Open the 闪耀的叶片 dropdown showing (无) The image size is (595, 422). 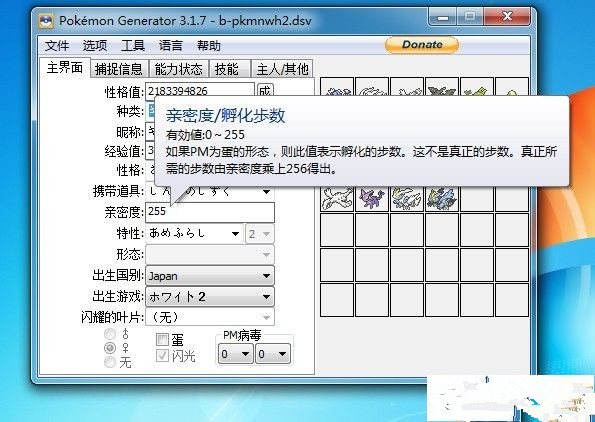click(x=210, y=317)
